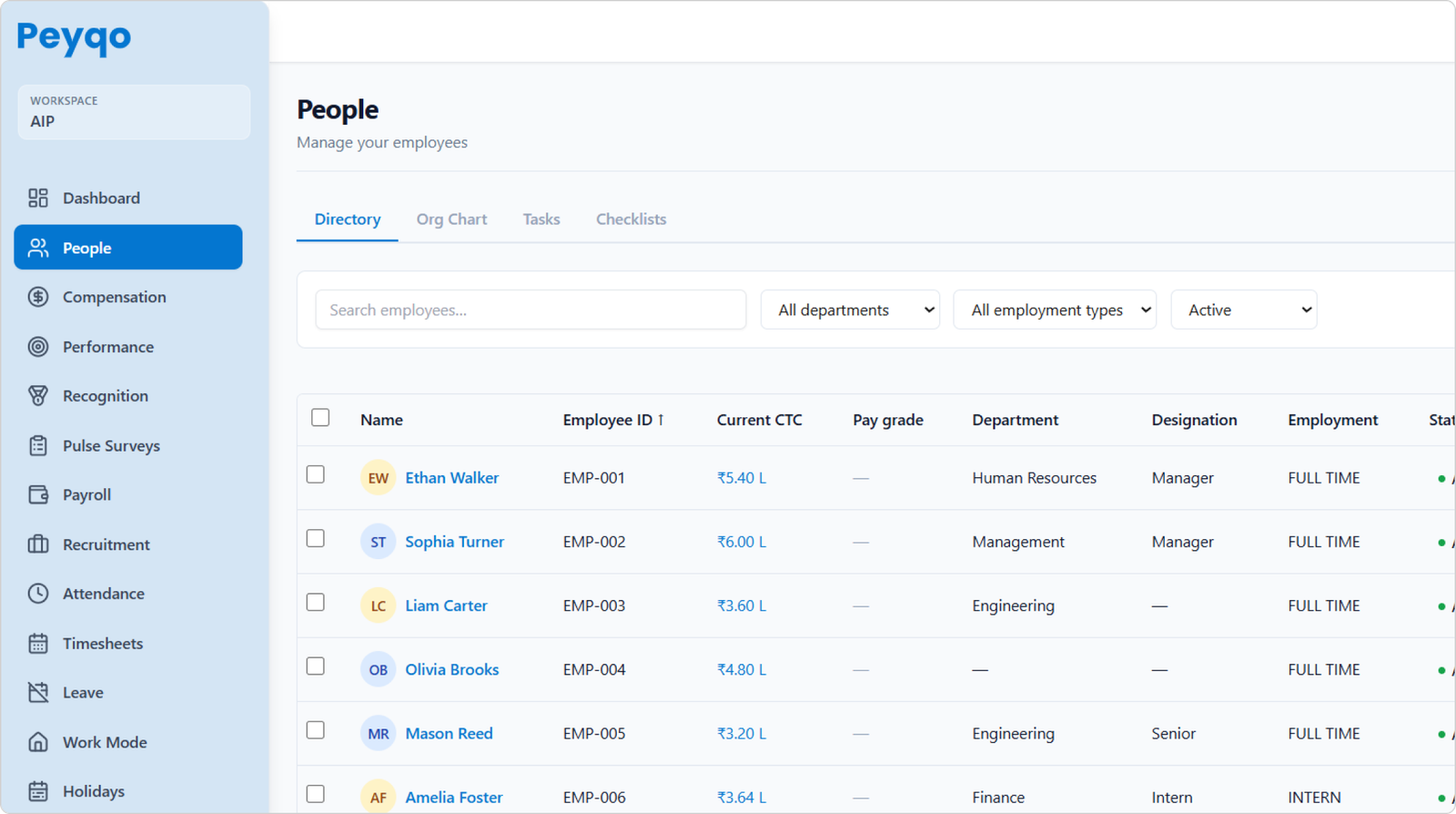Open Payroll in the sidebar
This screenshot has height=814, width=1456.
click(x=128, y=494)
